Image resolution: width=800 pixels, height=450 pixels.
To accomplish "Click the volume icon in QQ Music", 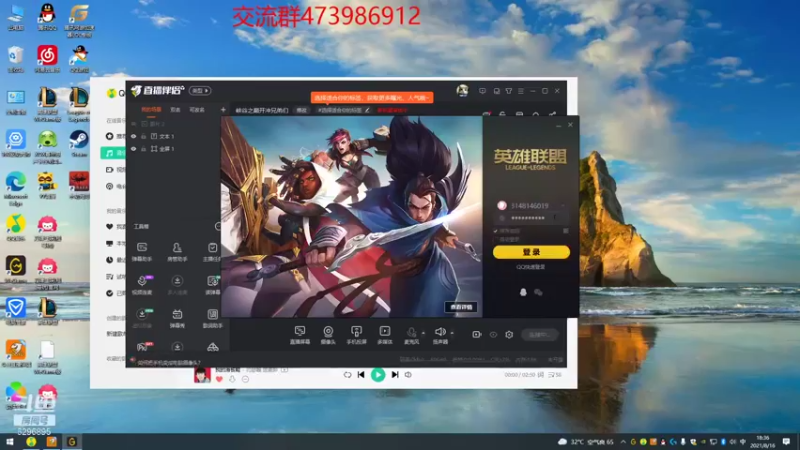I will (408, 375).
